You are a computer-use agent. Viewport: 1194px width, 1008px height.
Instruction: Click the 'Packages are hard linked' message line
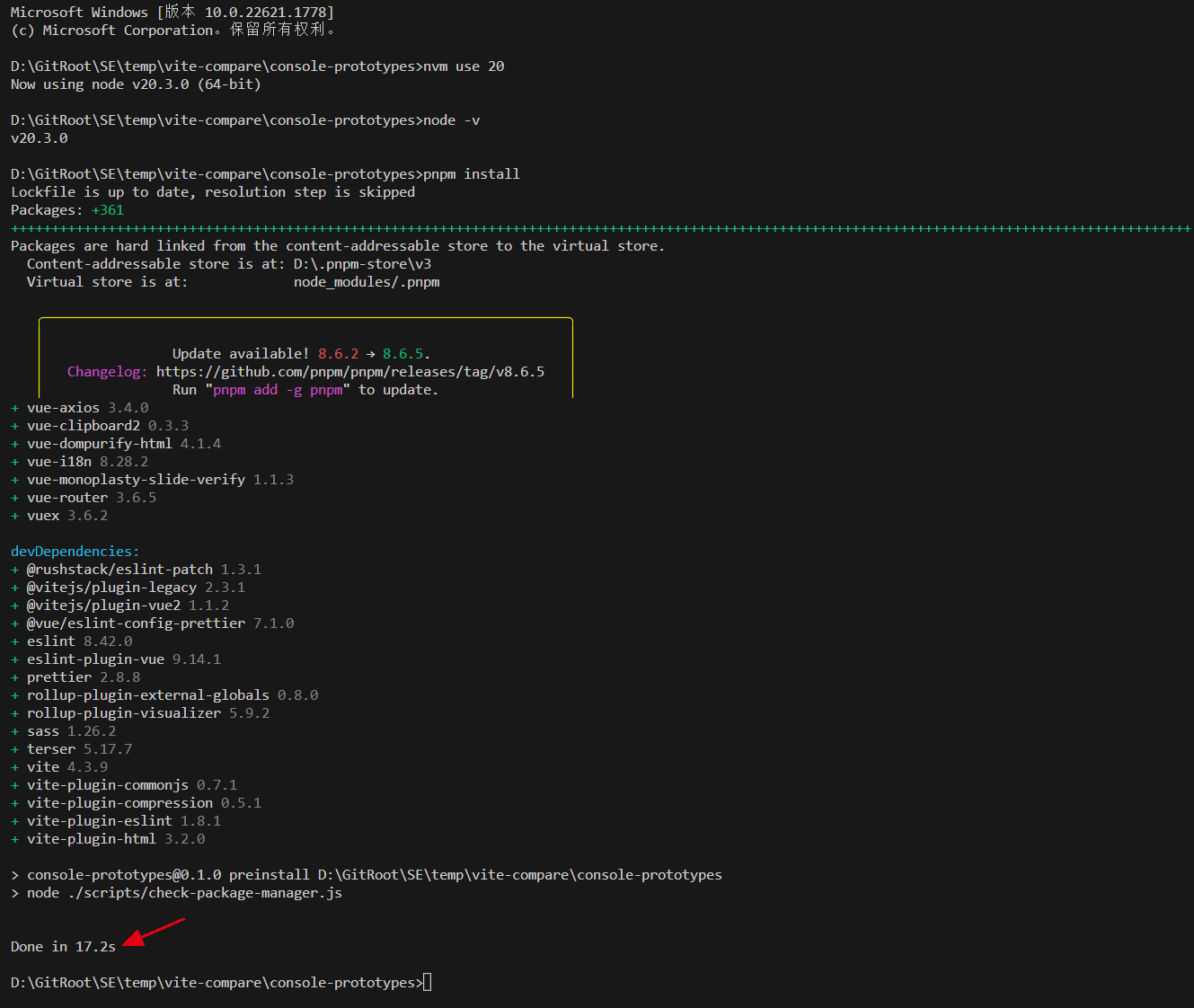338,246
